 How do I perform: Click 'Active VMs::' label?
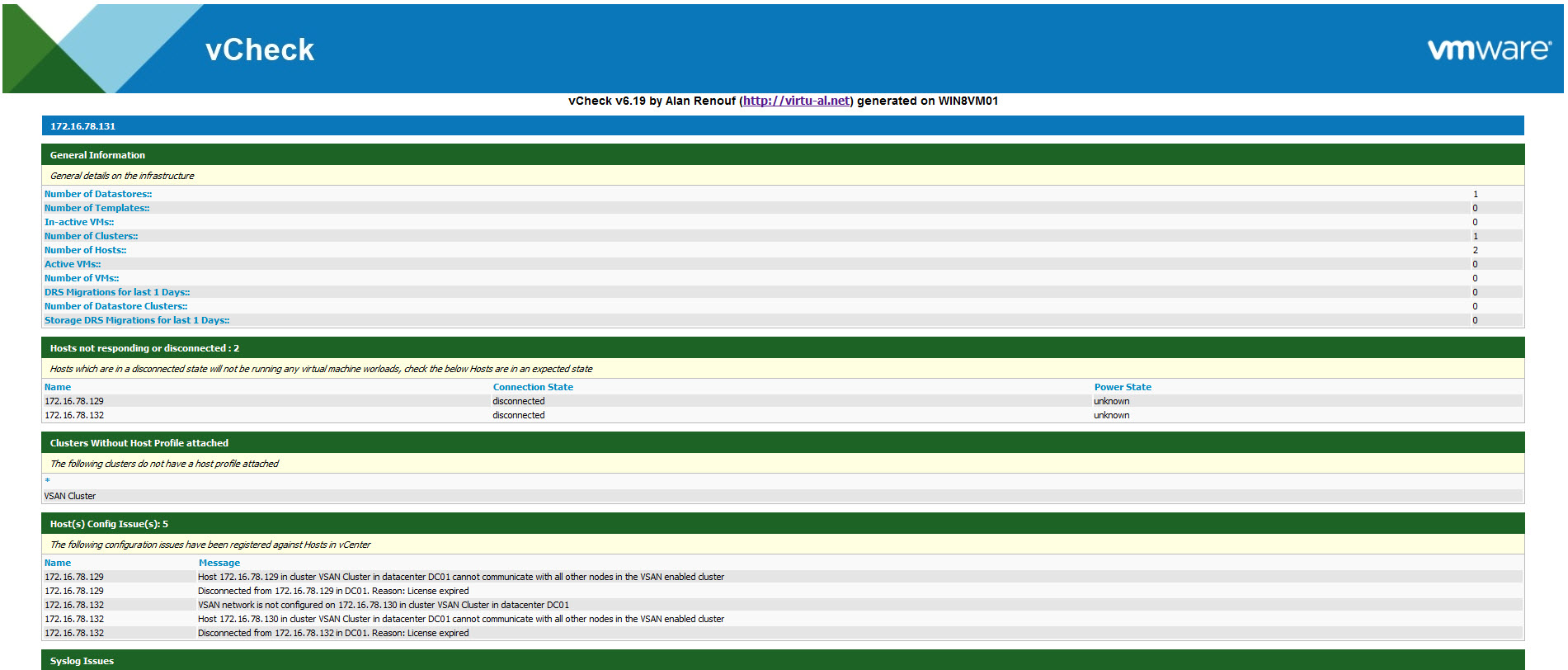73,265
